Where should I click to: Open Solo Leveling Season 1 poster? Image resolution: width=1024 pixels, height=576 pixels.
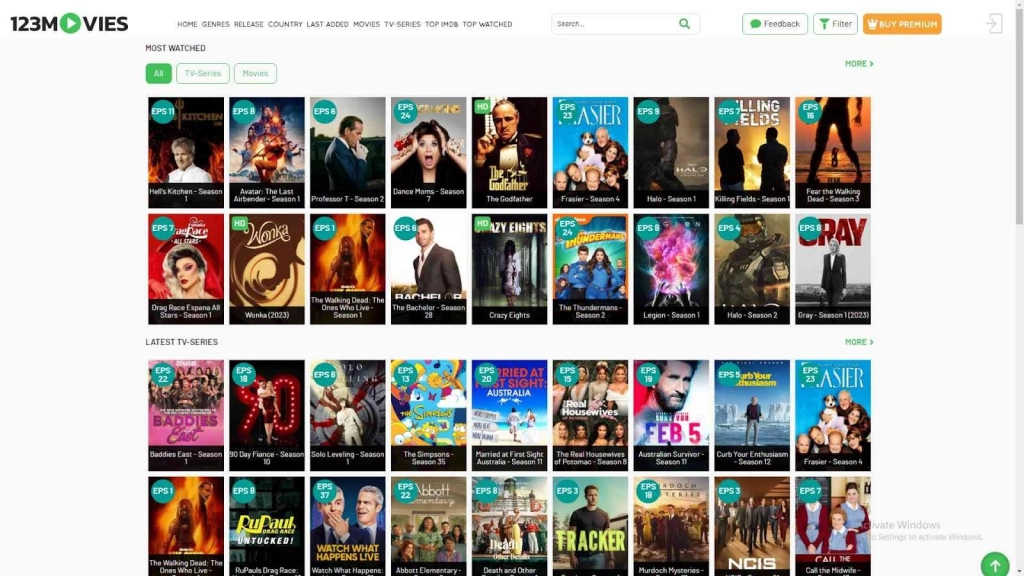pyautogui.click(x=347, y=415)
